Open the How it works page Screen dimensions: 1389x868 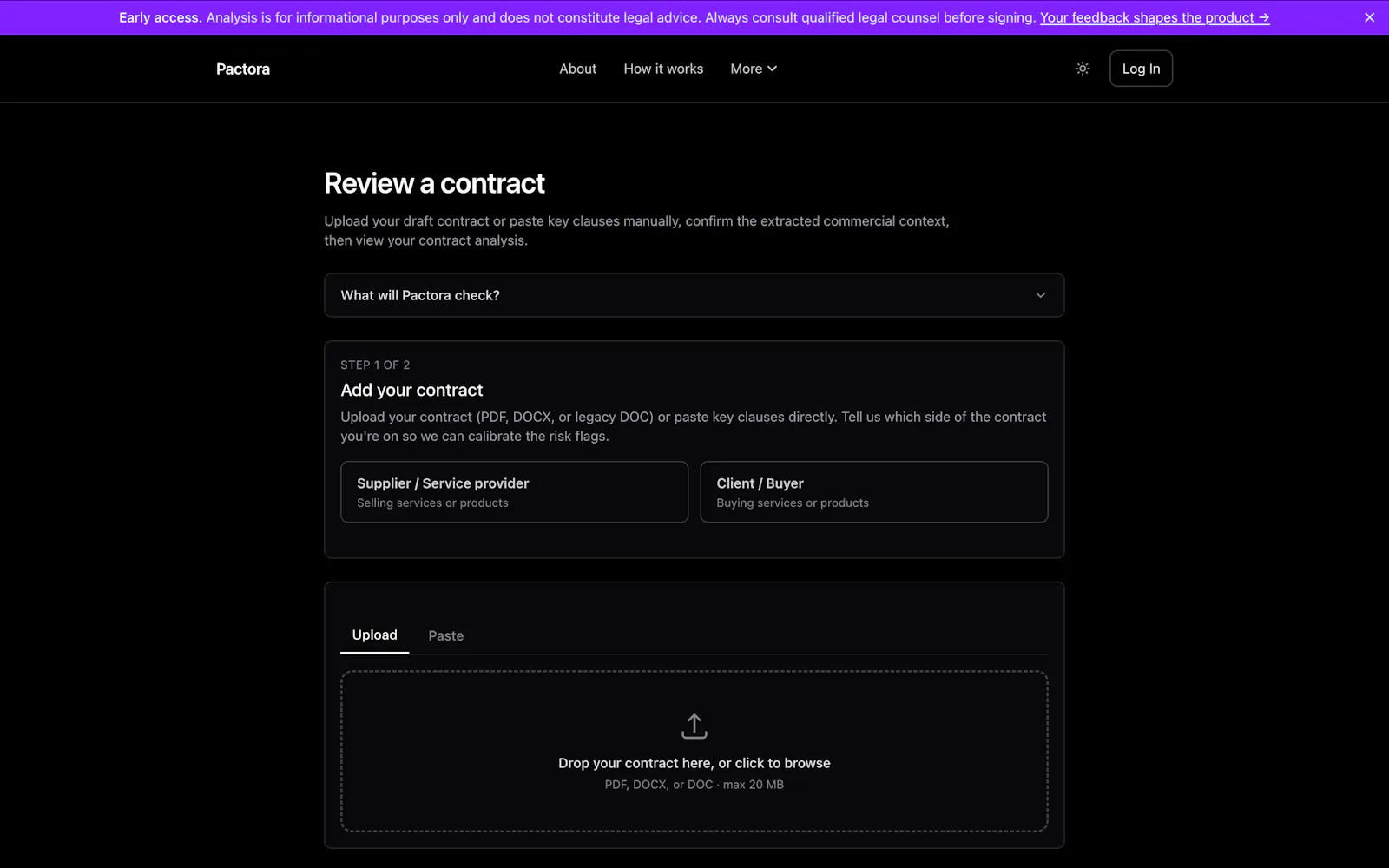(x=663, y=69)
